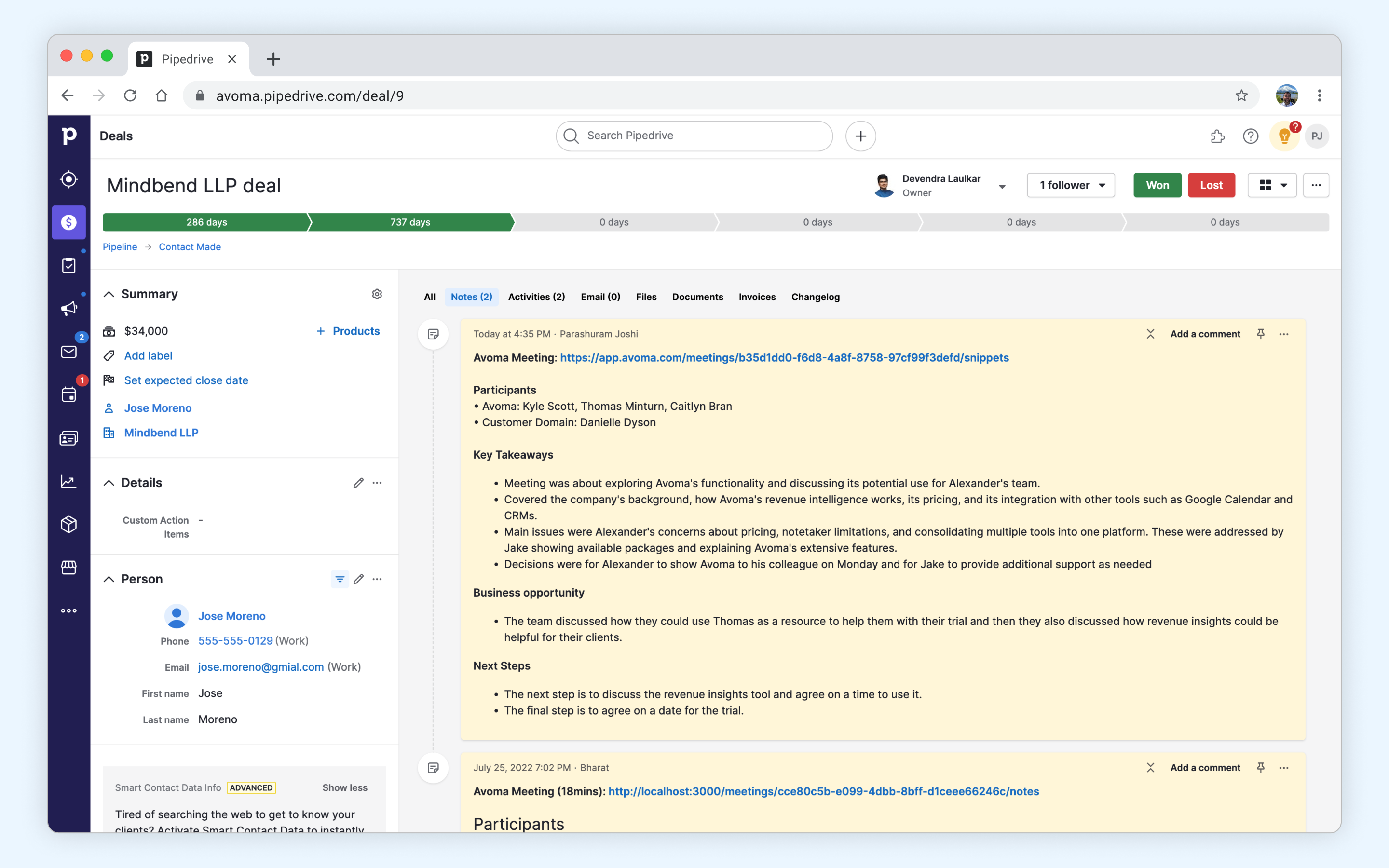1389x868 pixels.
Task: Mark the deal as Won
Action: pos(1157,185)
